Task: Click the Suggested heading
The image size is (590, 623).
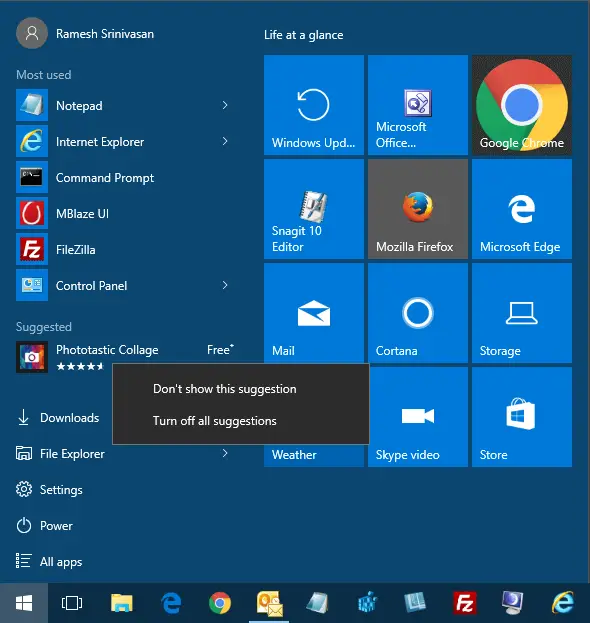Action: [x=44, y=327]
